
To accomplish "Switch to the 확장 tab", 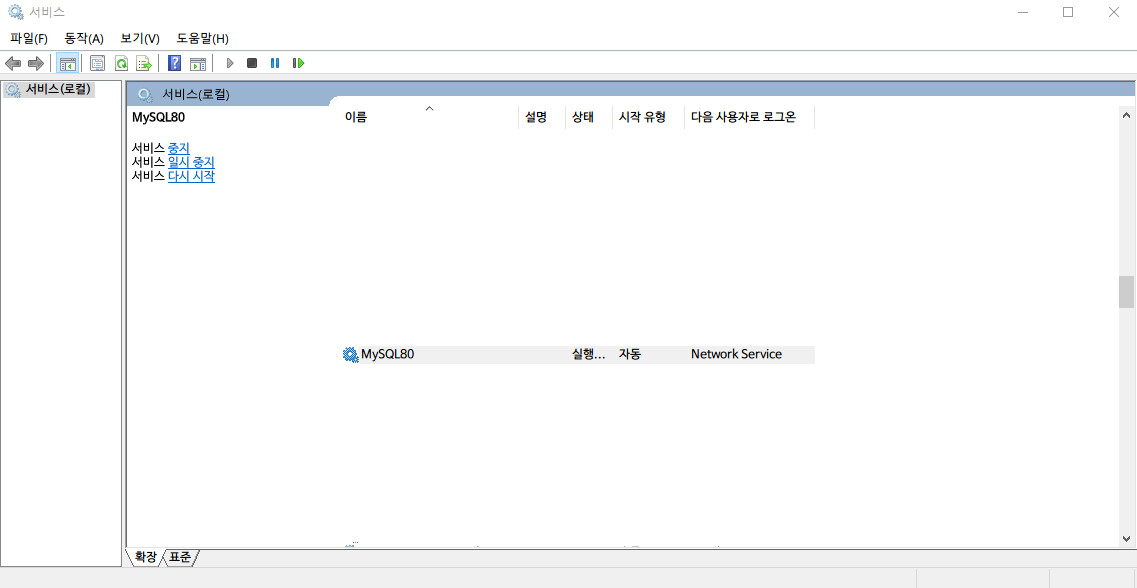I will (146, 558).
